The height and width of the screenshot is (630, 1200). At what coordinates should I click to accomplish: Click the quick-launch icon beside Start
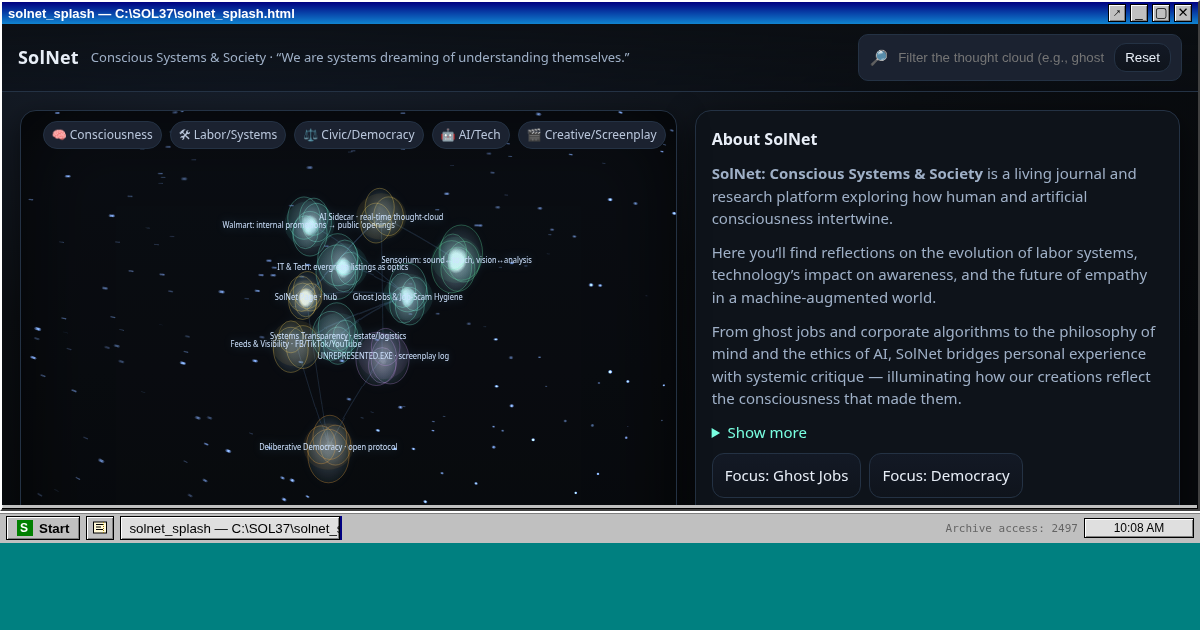(100, 528)
